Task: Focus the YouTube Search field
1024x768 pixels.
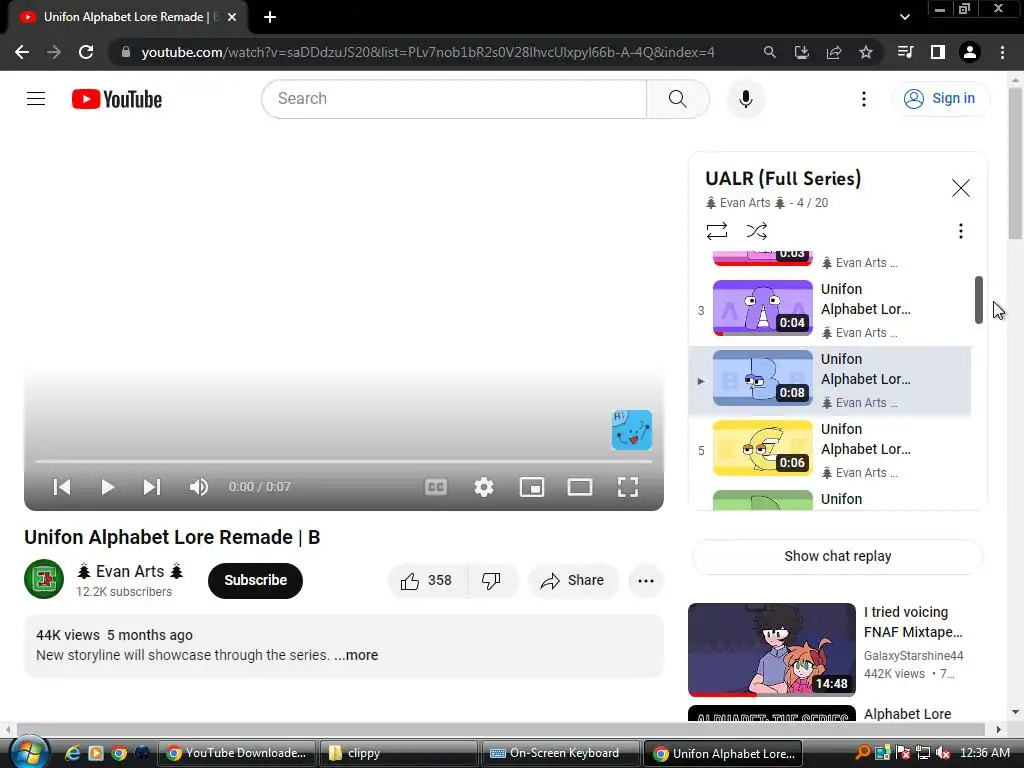Action: (455, 99)
